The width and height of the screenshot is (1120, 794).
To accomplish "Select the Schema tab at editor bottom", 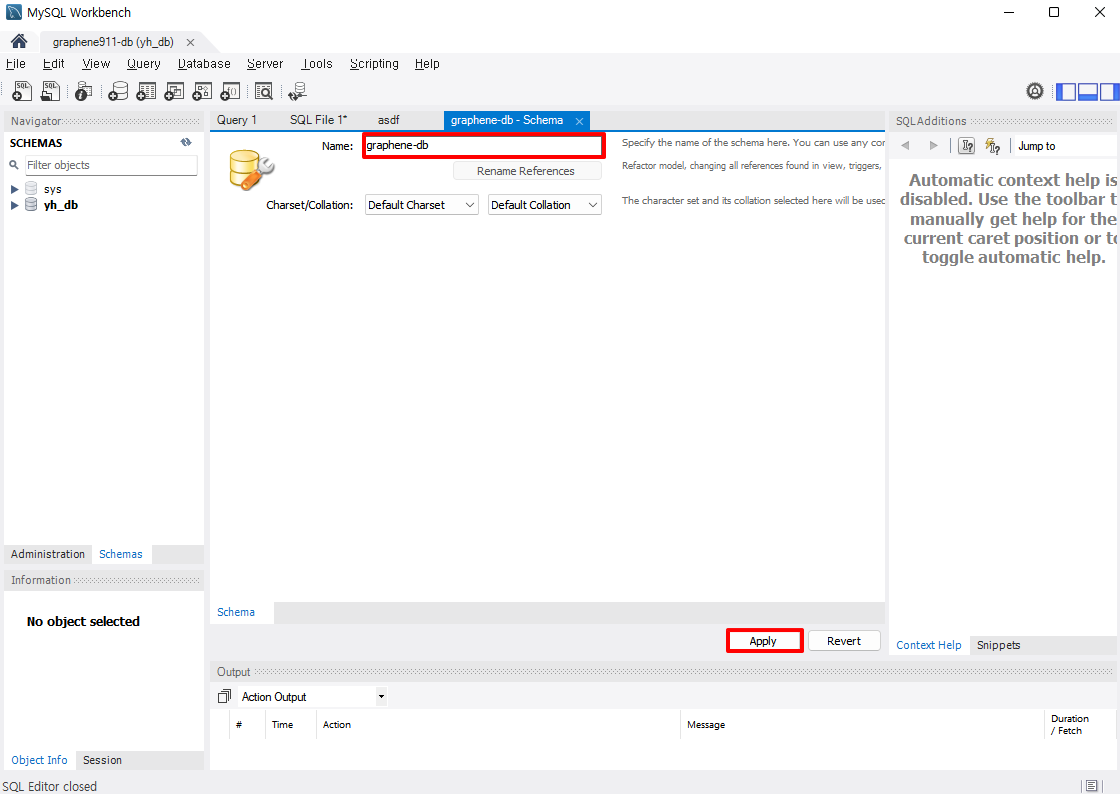I will 236,612.
